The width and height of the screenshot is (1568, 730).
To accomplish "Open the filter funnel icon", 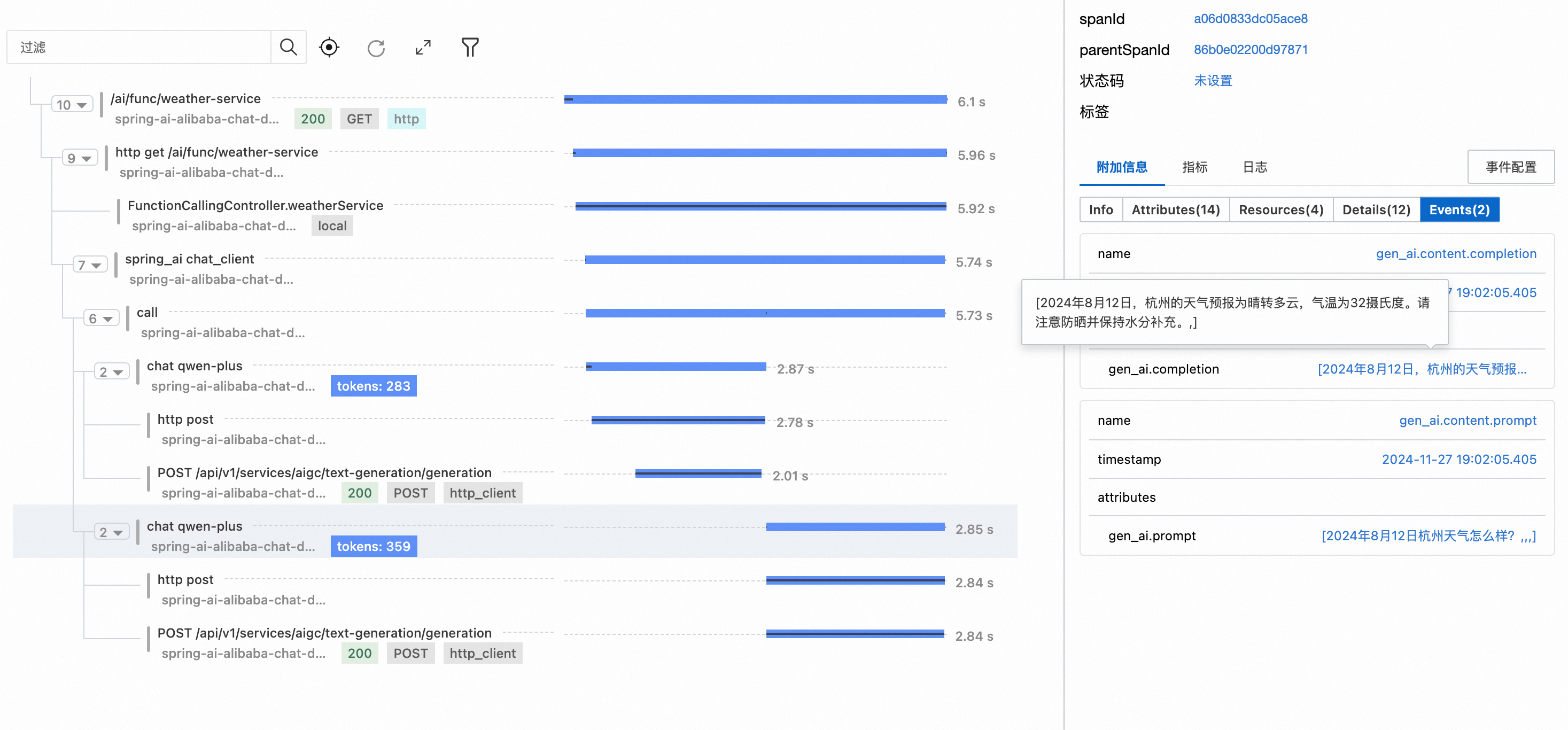I will tap(469, 47).
